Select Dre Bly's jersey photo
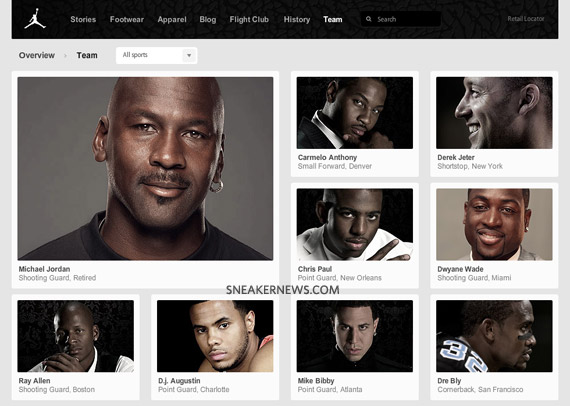This screenshot has height=406, width=570. click(x=494, y=336)
